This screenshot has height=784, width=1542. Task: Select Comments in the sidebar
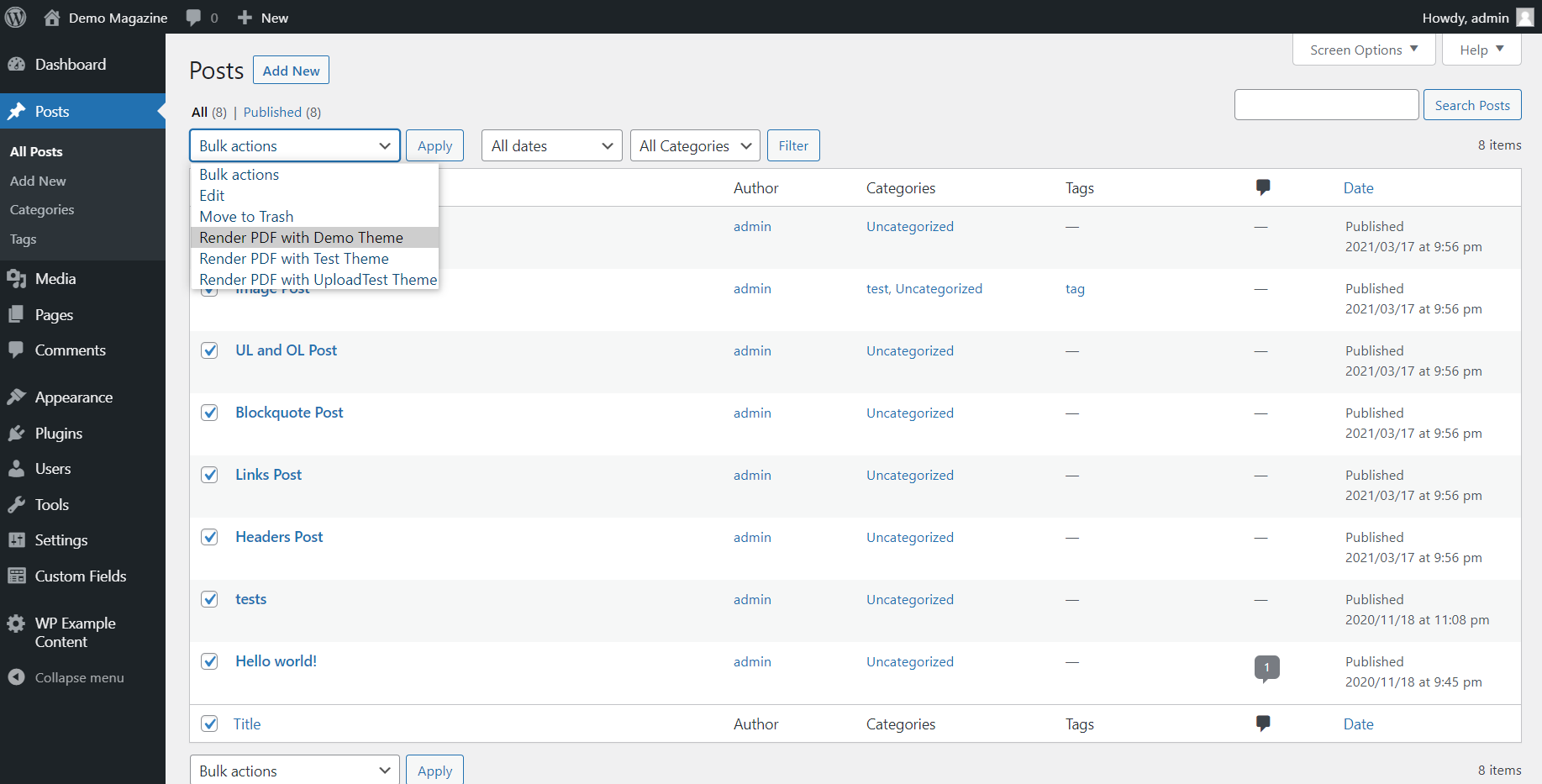click(x=71, y=350)
